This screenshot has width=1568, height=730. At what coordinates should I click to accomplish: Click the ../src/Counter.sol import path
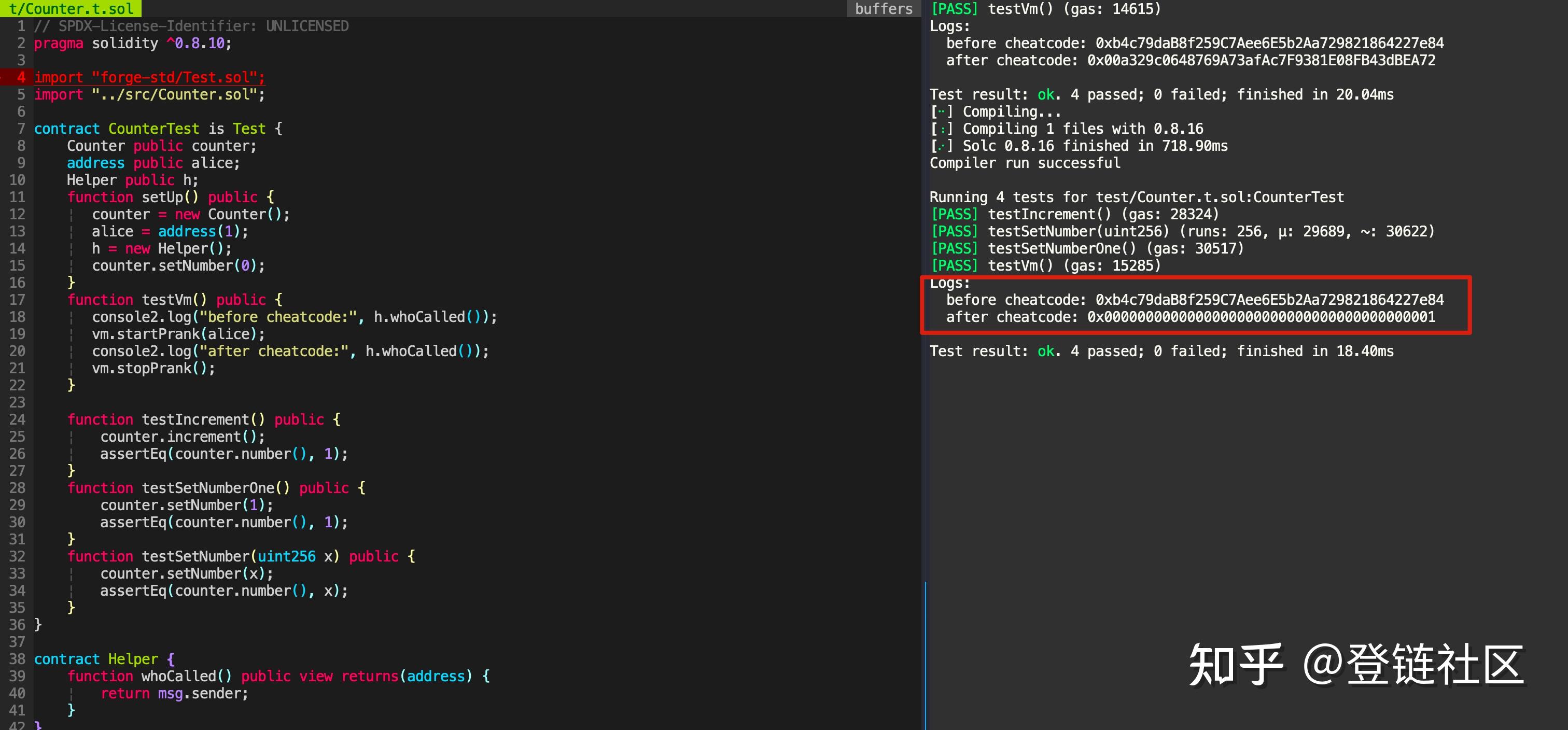[x=173, y=94]
